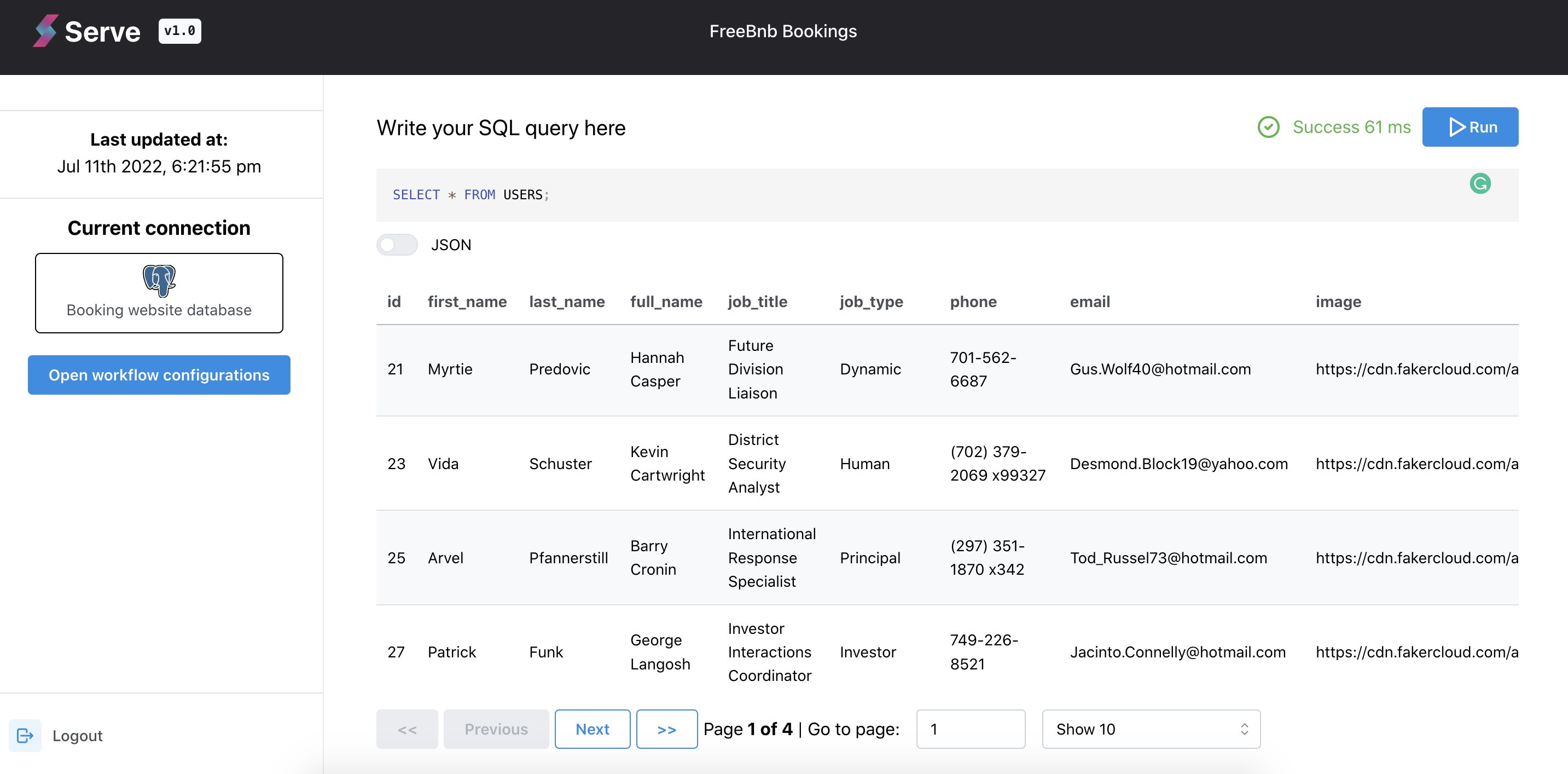Click the first name Patrick cell
The image size is (1568, 774).
(x=452, y=652)
